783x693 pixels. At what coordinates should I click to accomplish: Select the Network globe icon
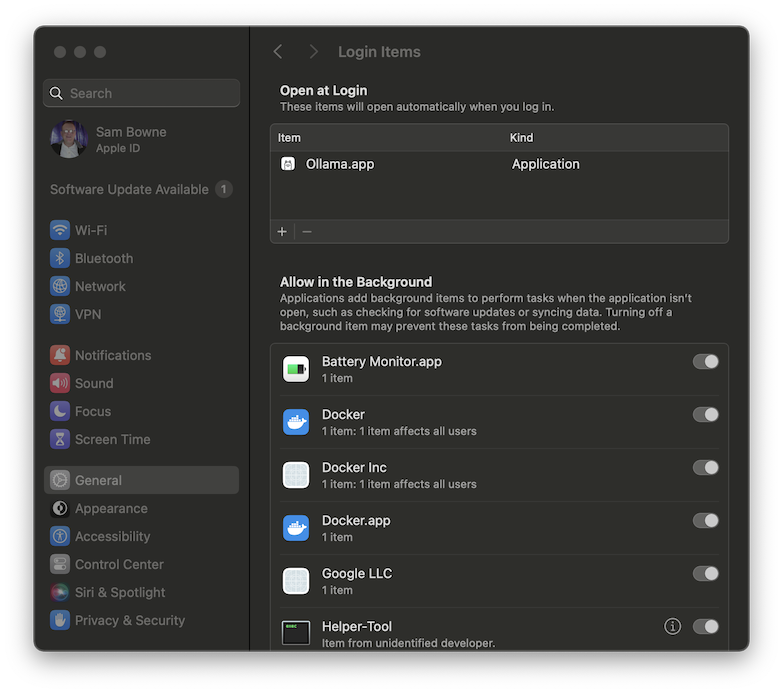60,286
